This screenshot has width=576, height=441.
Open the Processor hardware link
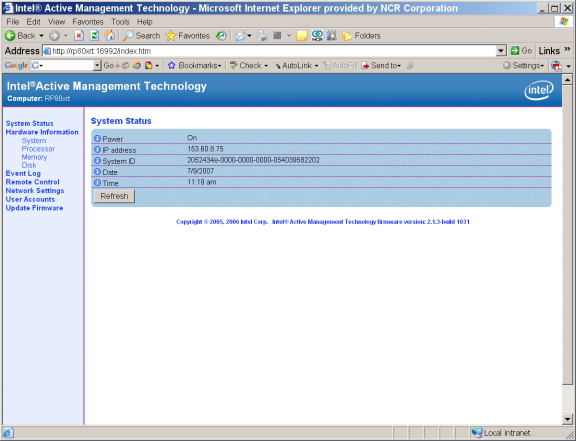coord(38,149)
